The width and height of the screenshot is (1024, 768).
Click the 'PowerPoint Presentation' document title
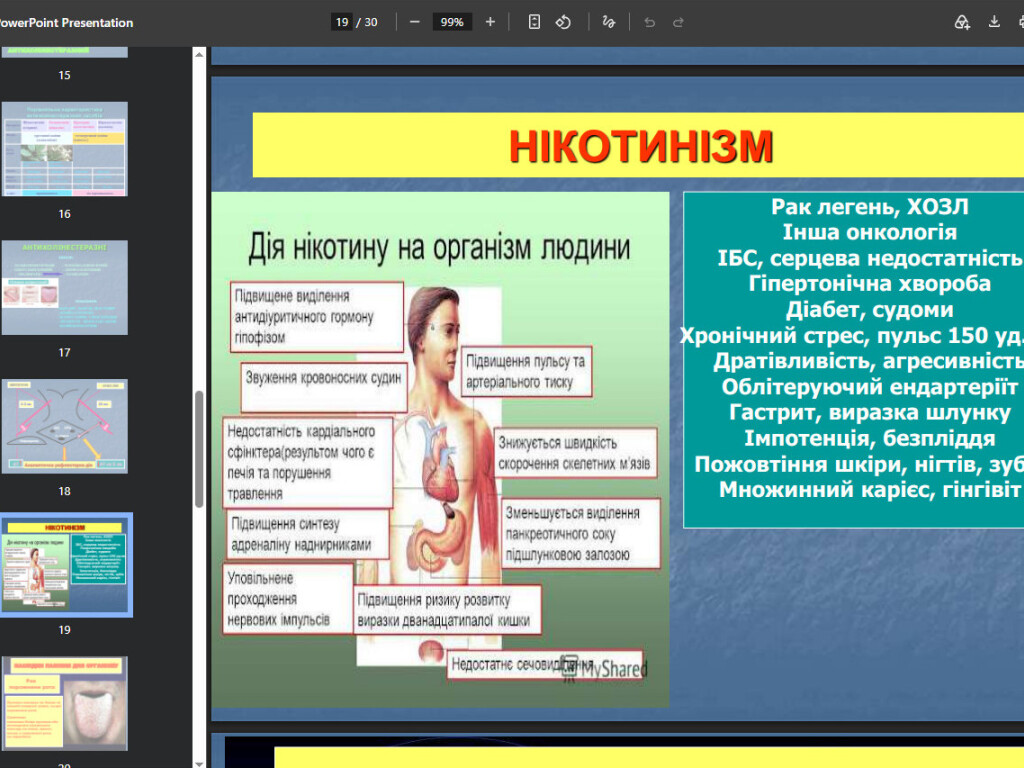[x=66, y=22]
